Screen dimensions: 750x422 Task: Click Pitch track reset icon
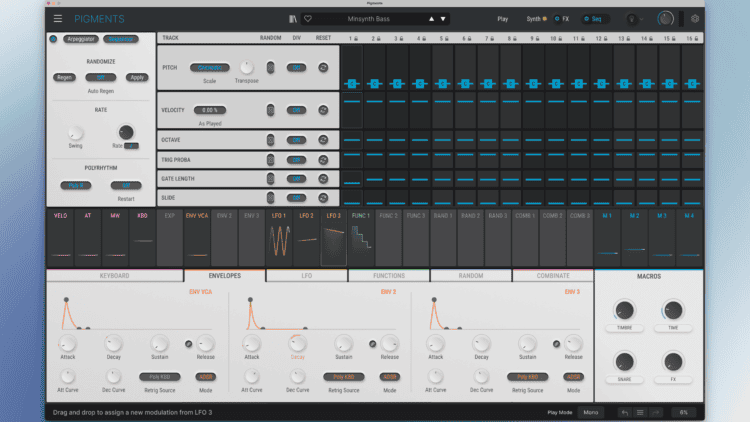point(323,67)
